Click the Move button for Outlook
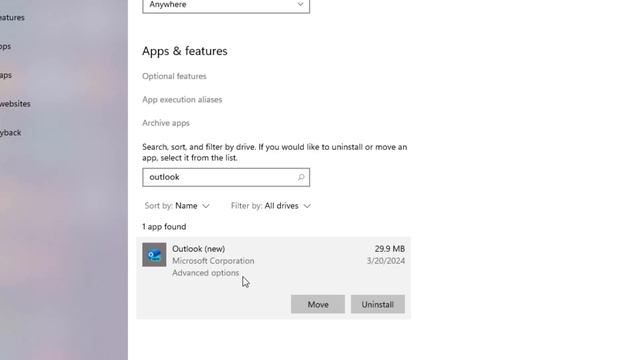This screenshot has width=640, height=360. click(318, 304)
